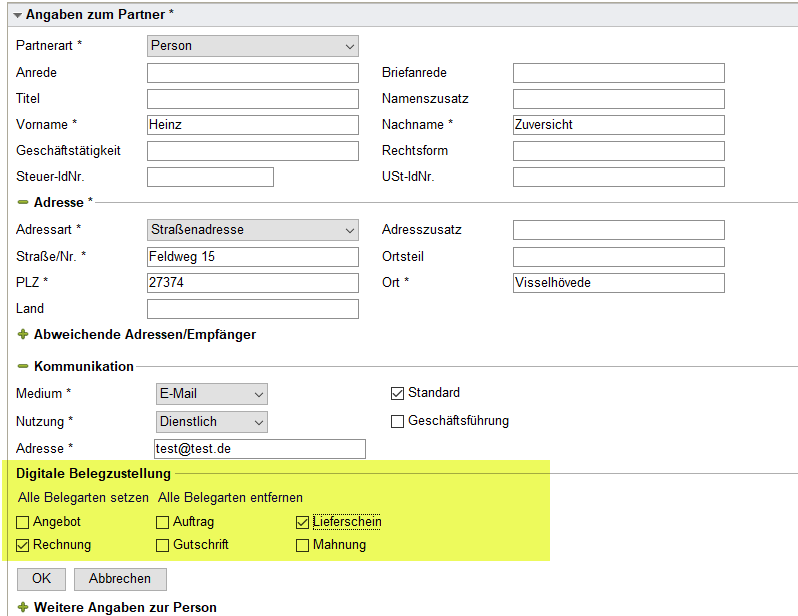Click the Alle Belegarten setzen link
798x616 pixels.
pyautogui.click(x=83, y=497)
